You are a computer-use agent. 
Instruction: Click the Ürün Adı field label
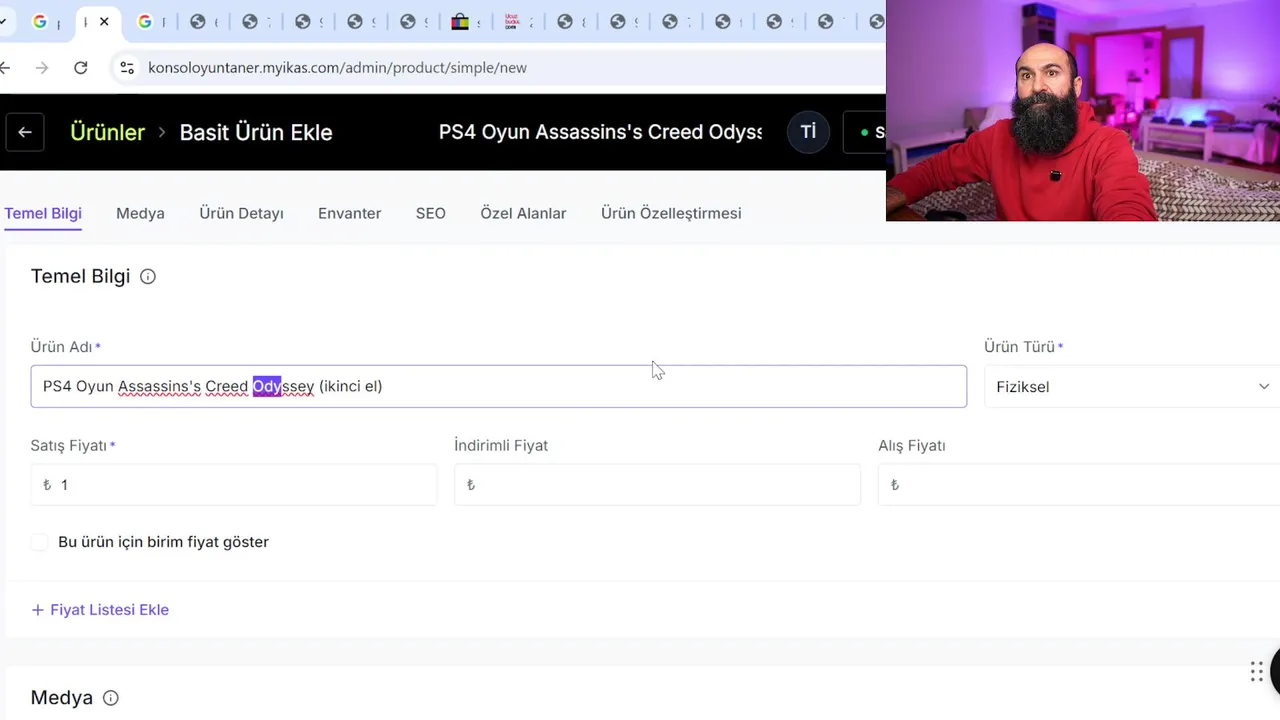pos(61,347)
